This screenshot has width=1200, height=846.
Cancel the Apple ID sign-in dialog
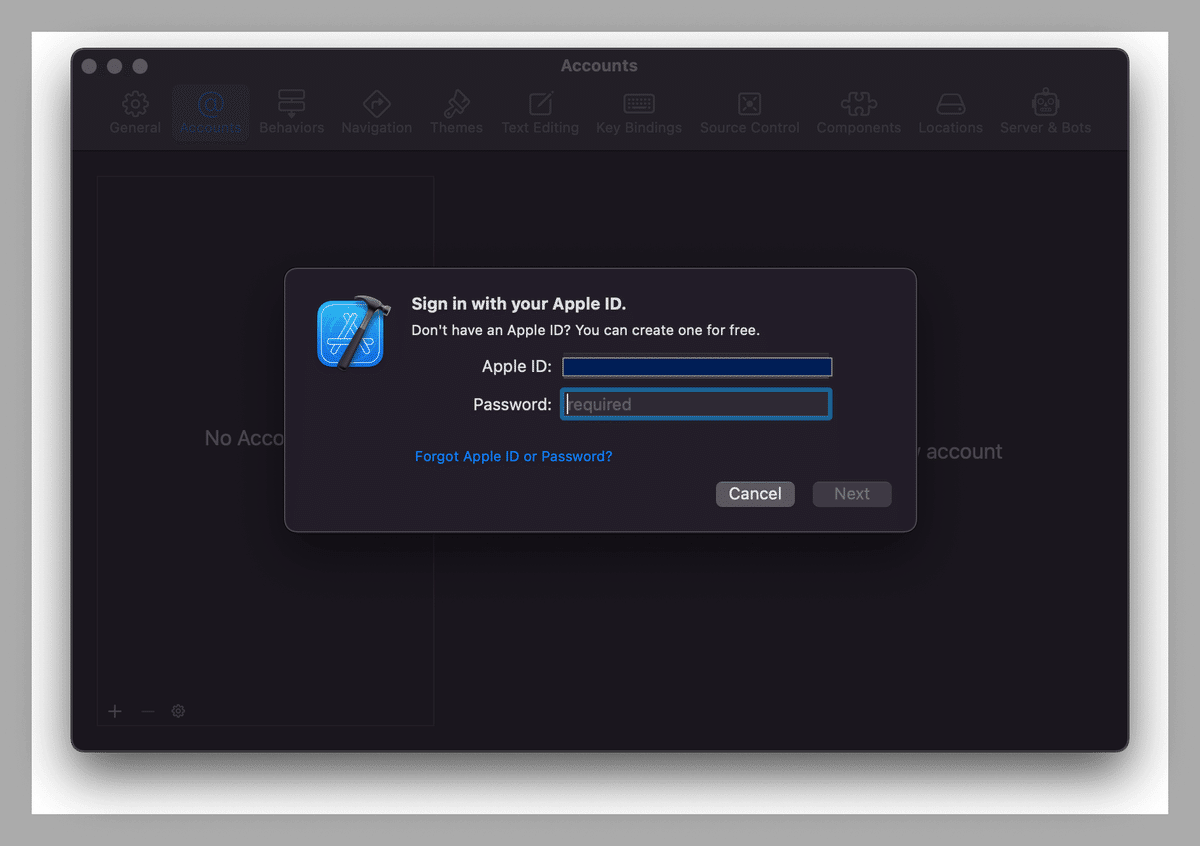pos(755,494)
